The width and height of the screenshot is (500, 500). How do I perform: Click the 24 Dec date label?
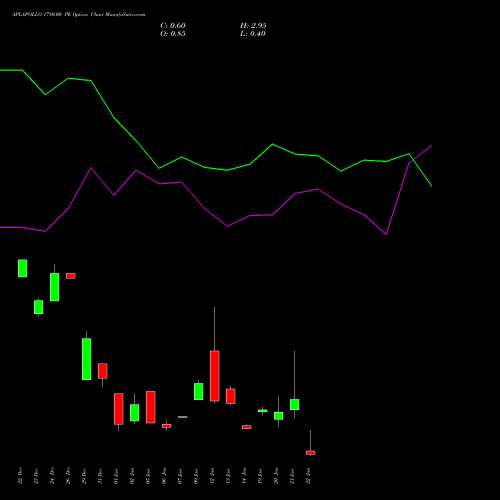click(52, 476)
